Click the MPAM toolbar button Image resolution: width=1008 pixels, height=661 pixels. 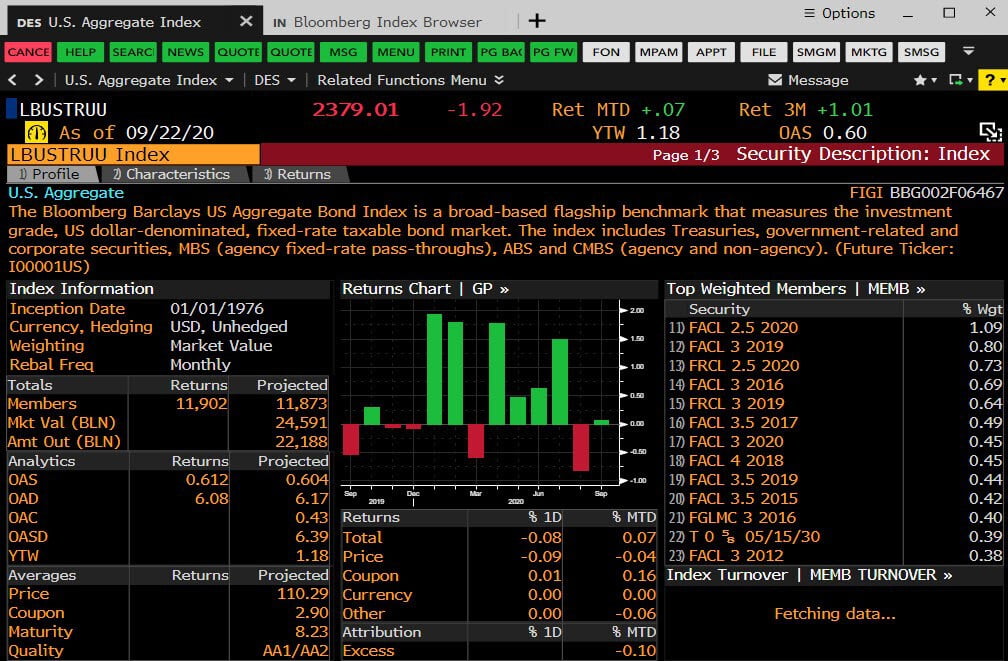coord(658,52)
